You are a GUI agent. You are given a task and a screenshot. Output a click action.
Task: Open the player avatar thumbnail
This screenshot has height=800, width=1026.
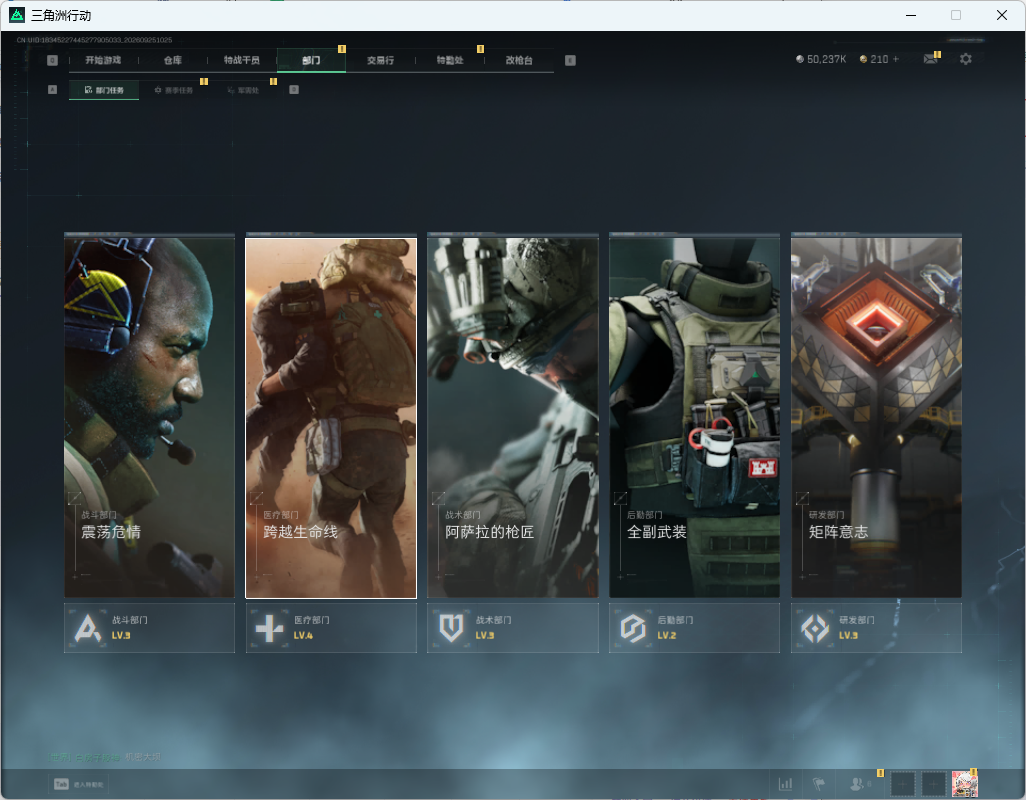964,784
